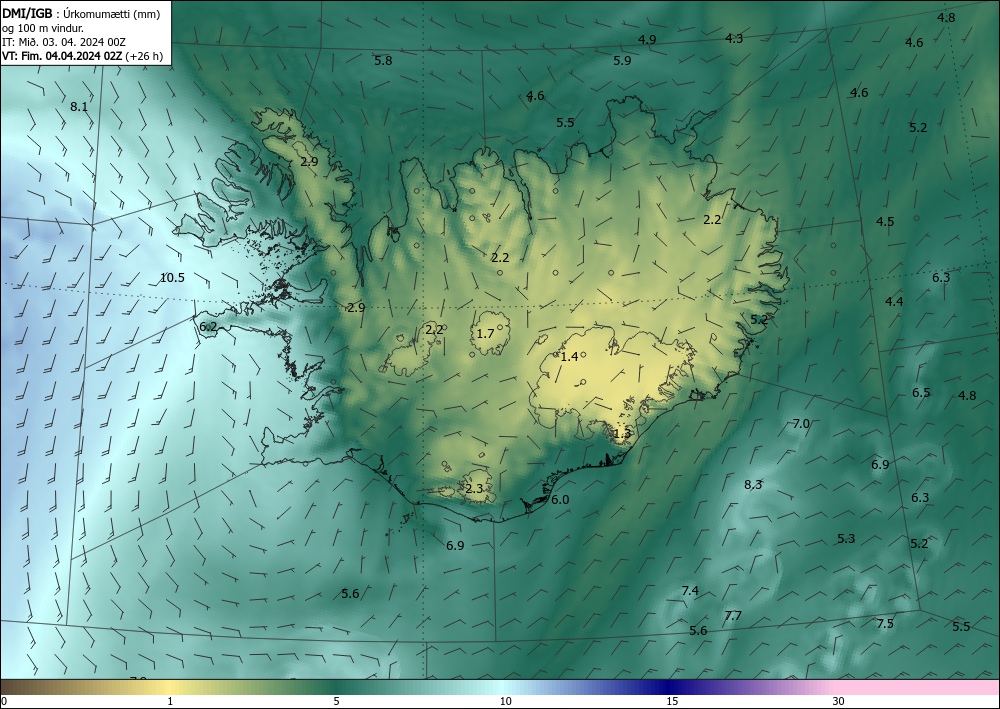Click the 5.8 value label
The image size is (1000, 709).
point(383,61)
